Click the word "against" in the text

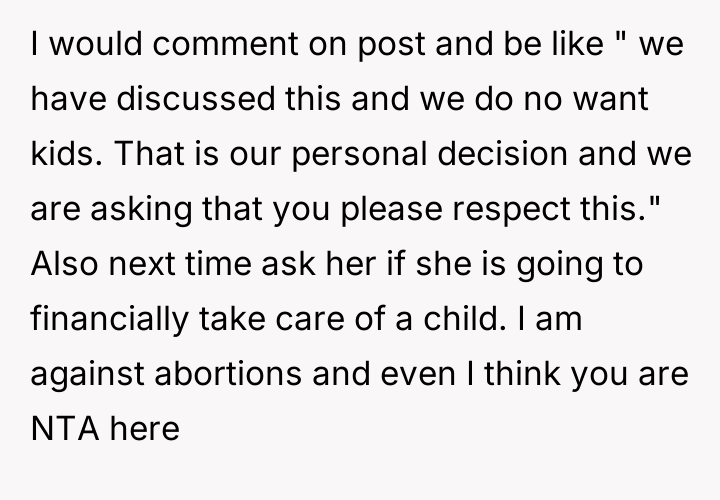tap(86, 376)
